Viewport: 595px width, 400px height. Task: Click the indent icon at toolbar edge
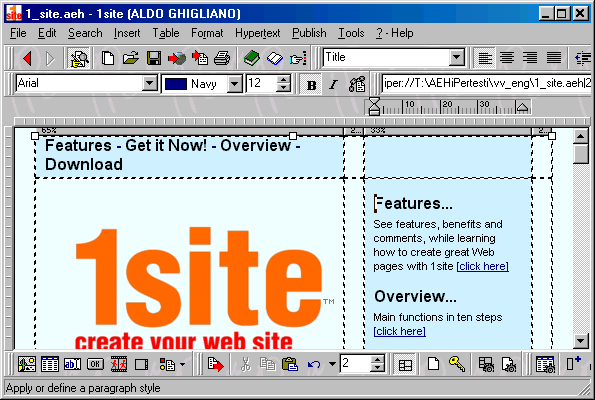pyautogui.click(x=583, y=58)
